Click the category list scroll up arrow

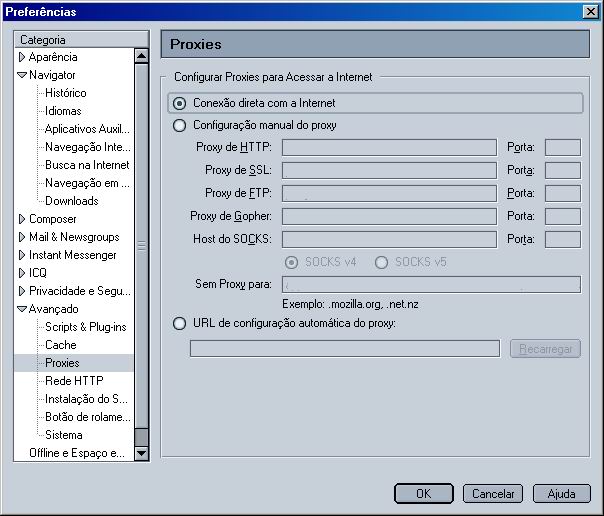141,56
